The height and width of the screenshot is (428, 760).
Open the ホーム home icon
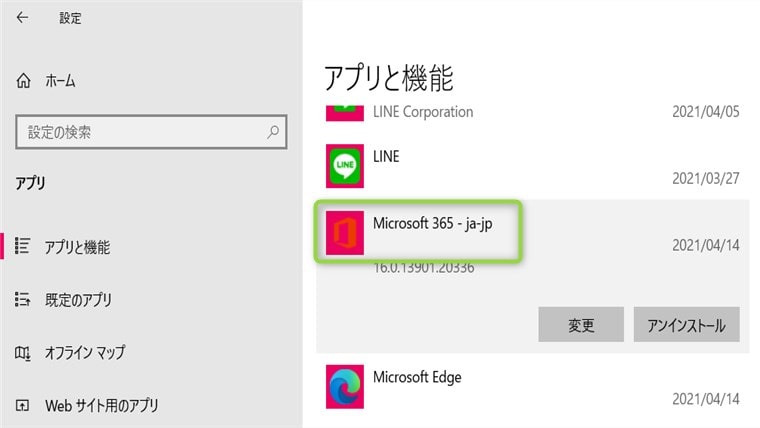(23, 80)
